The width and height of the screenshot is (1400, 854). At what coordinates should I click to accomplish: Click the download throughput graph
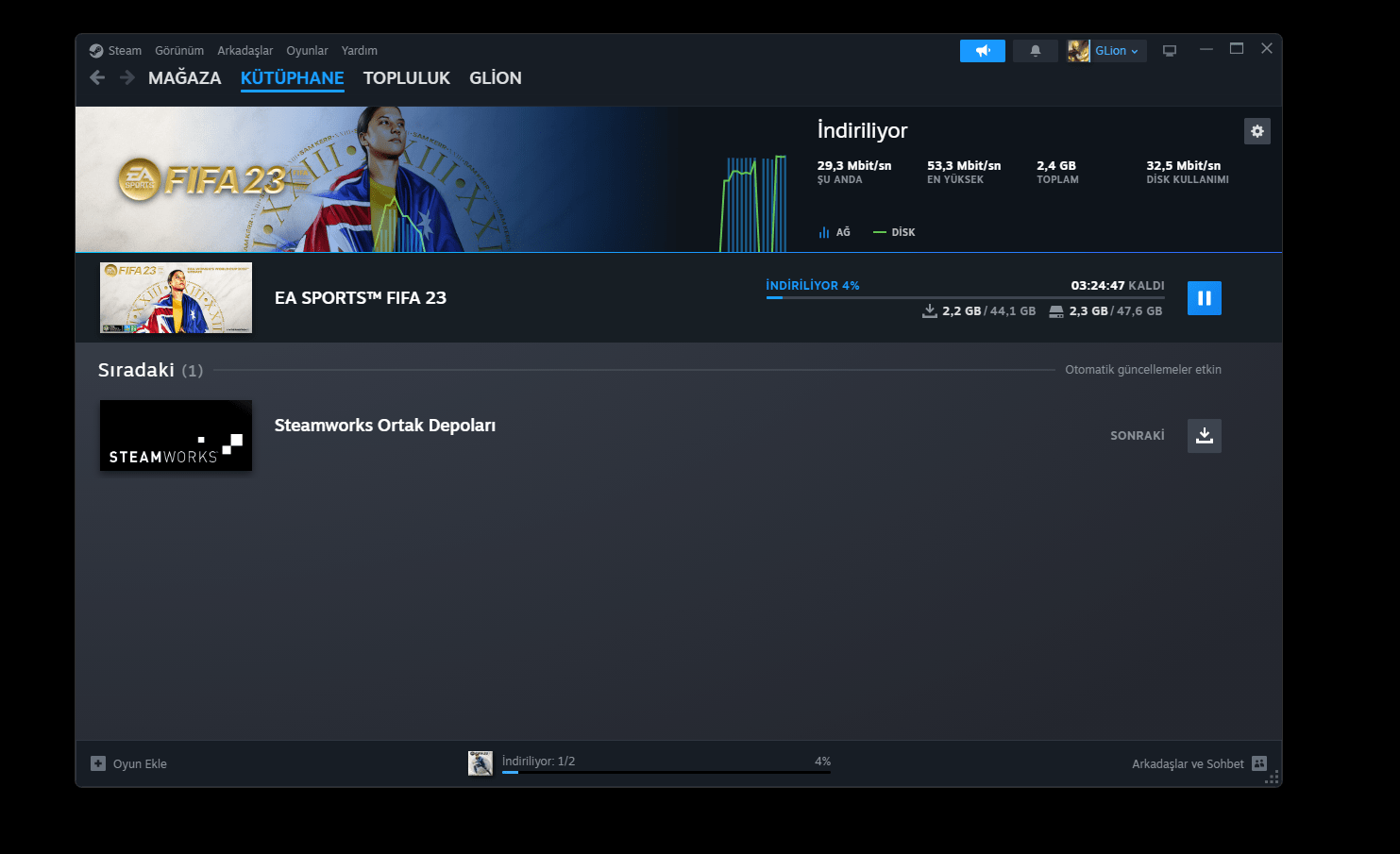tap(753, 203)
